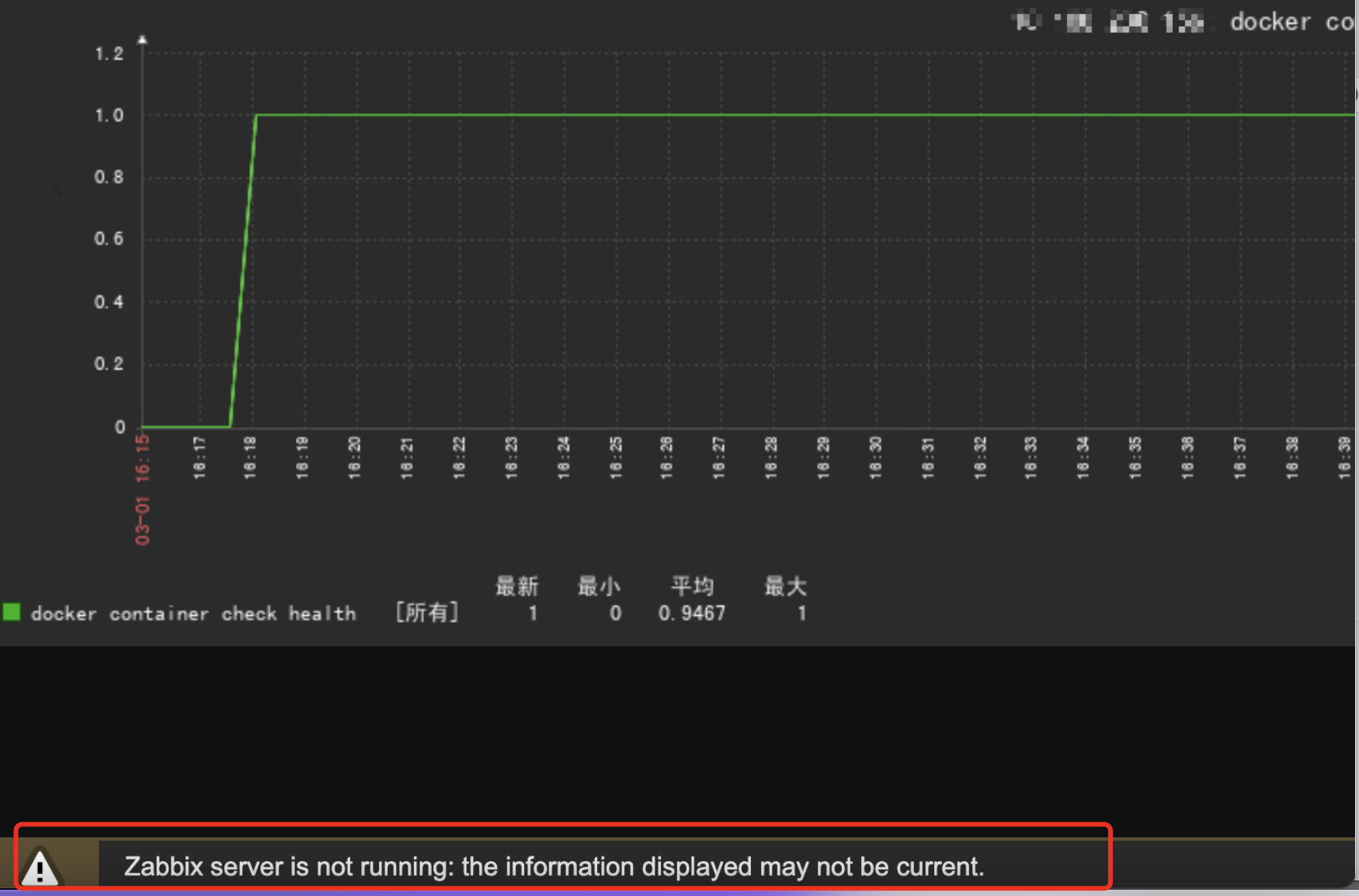Select the 最大 column header
Image resolution: width=1359 pixels, height=896 pixels.
click(785, 588)
